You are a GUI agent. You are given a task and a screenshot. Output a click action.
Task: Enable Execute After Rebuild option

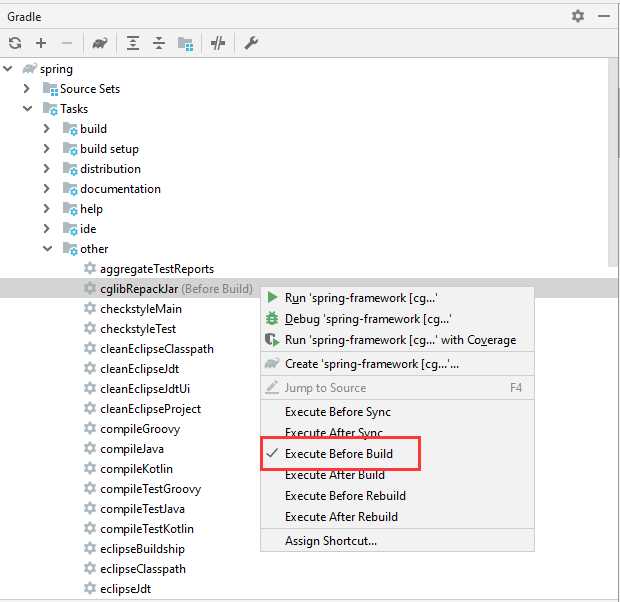point(397,517)
